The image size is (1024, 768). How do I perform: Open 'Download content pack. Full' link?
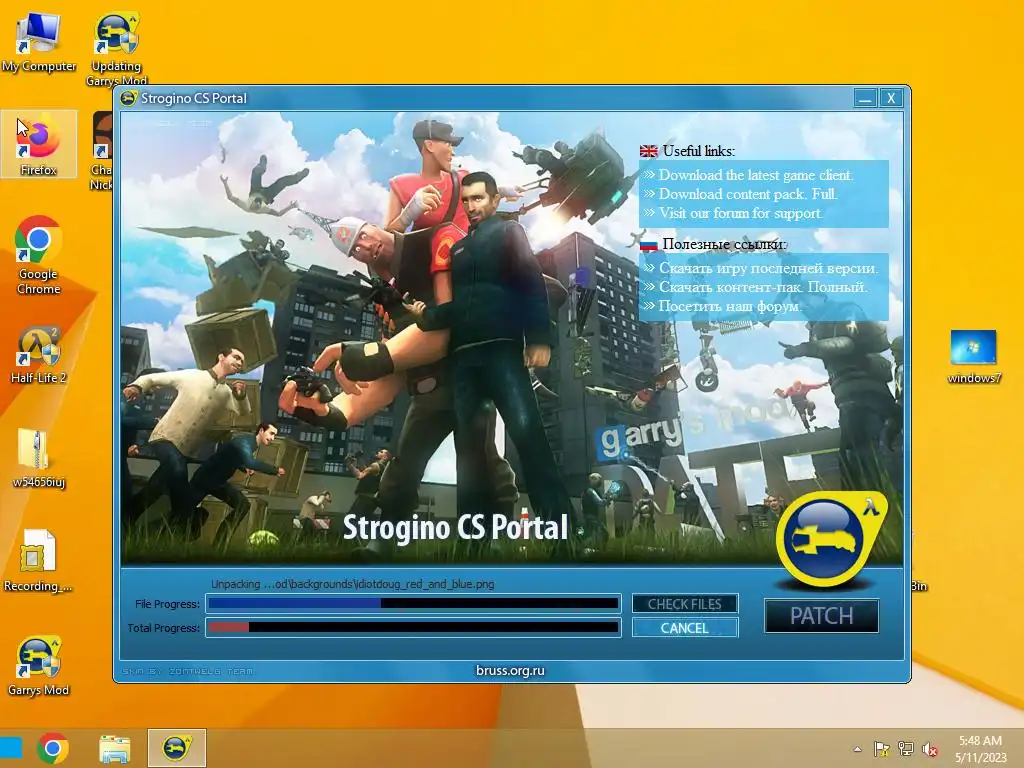pyautogui.click(x=748, y=194)
